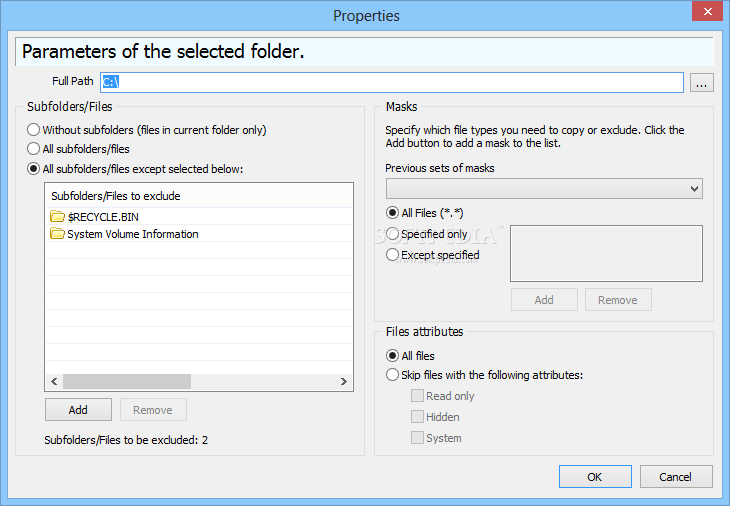This screenshot has height=506, width=730.
Task: Choose All subfolders/files radio option
Action: (x=33, y=149)
